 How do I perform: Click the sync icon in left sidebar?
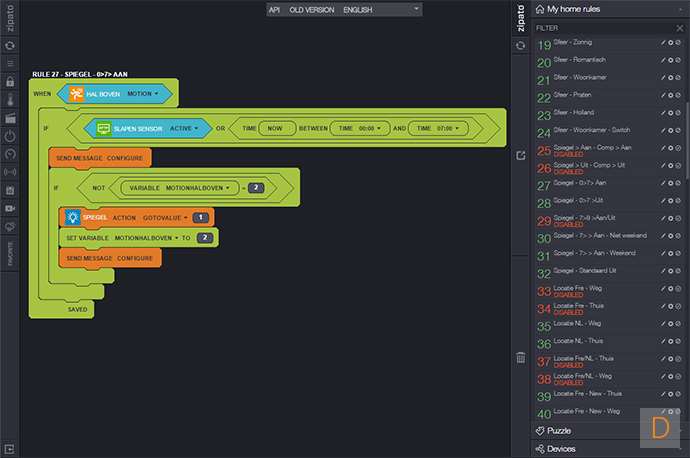[x=10, y=46]
